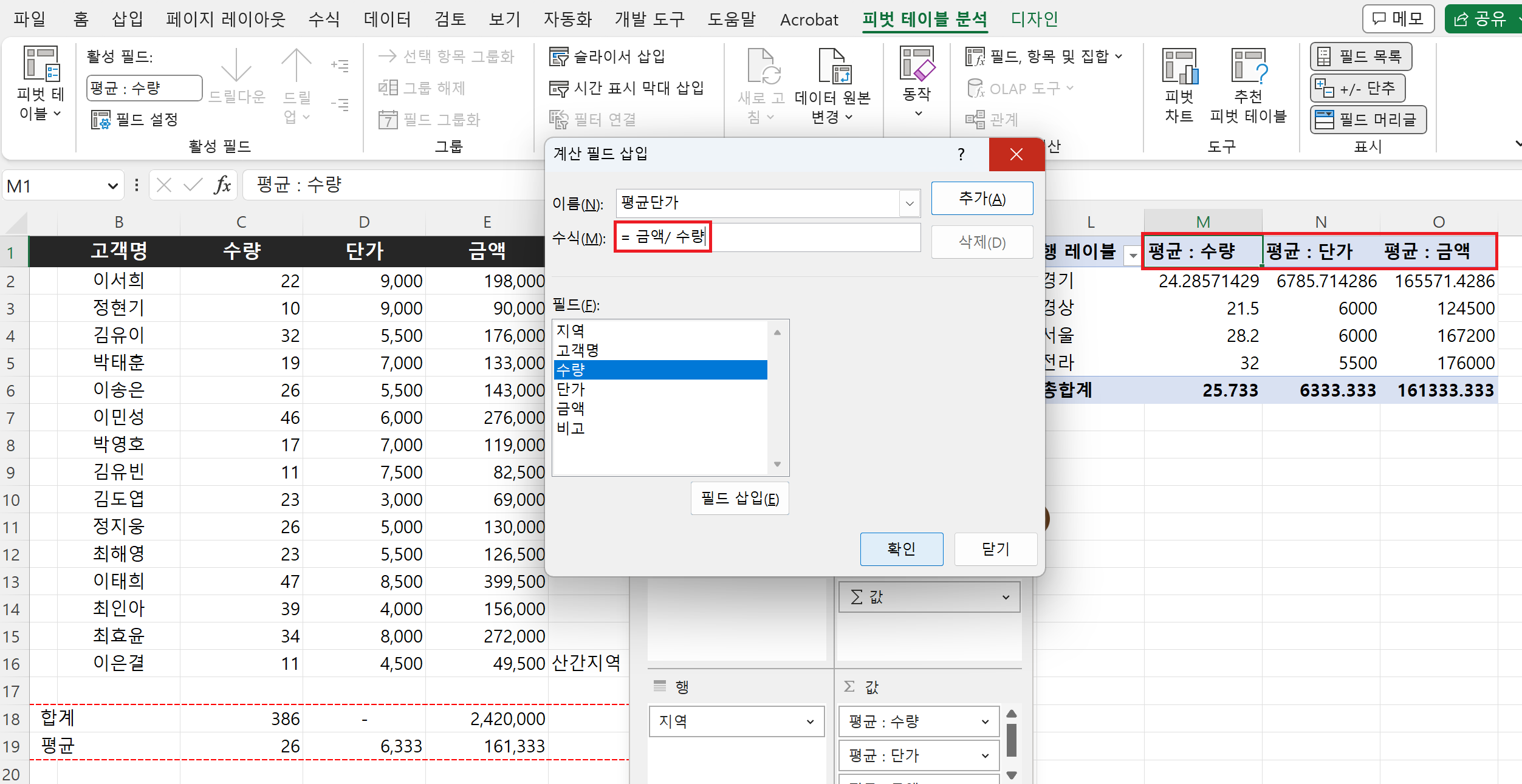Screen dimensions: 1522x784
Task: Click the 시간 표시 막대 삽입 timeline icon
Action: pos(558,89)
